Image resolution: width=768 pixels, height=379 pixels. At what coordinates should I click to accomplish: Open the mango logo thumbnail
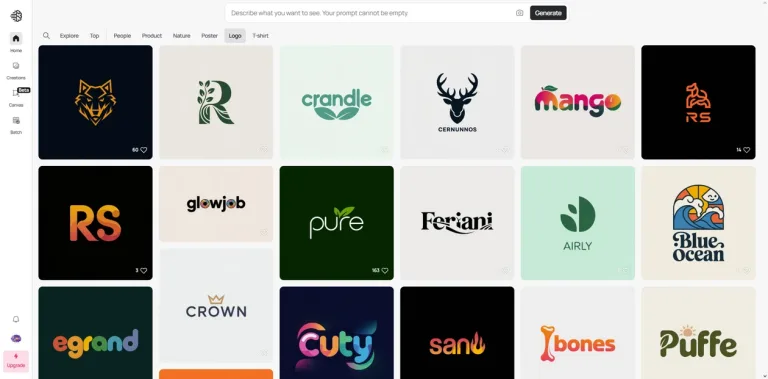click(x=577, y=102)
